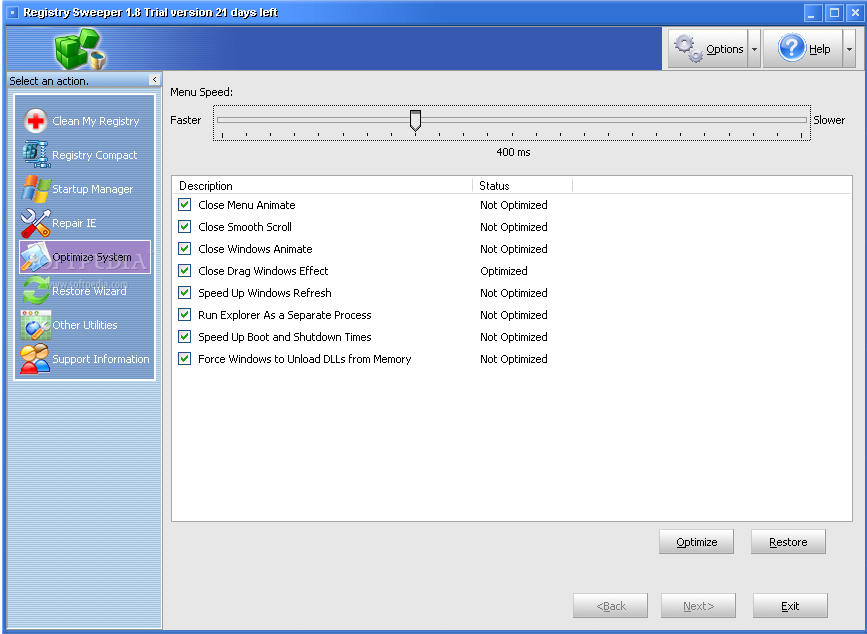The image size is (867, 634).
Task: Click the Clean My Registry red cross icon
Action: click(x=35, y=120)
